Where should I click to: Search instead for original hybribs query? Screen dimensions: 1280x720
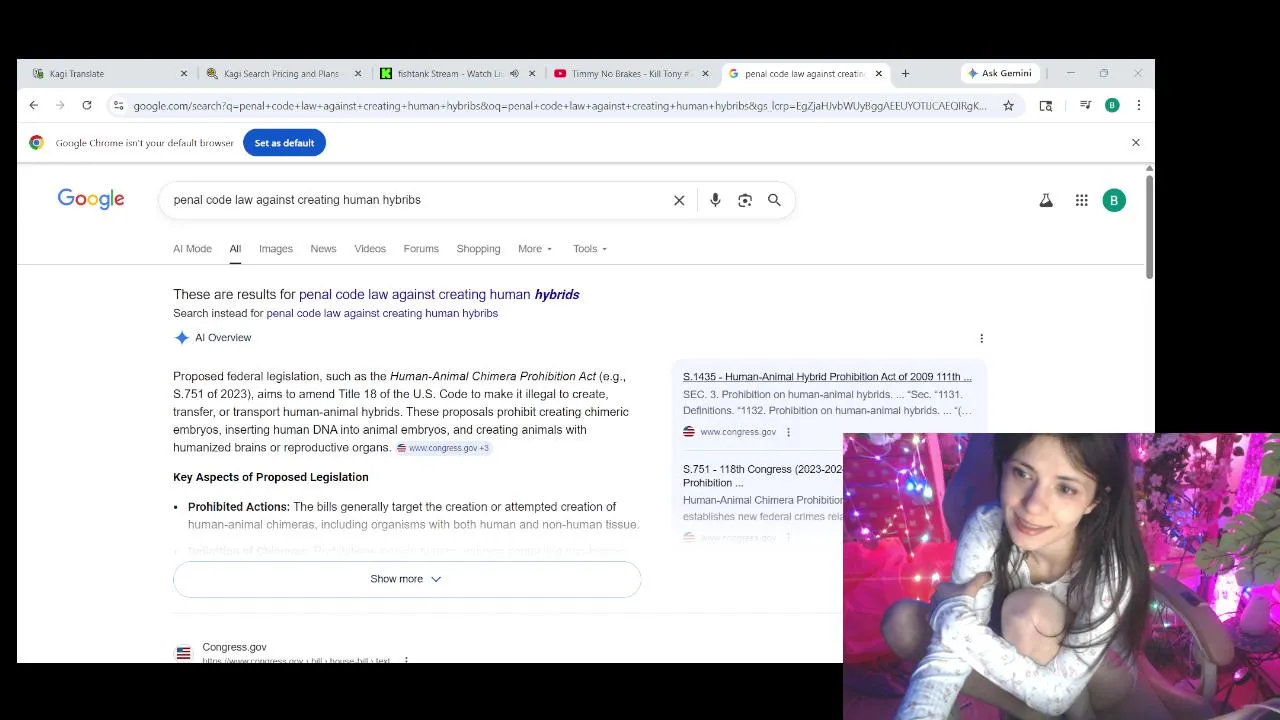(x=382, y=313)
